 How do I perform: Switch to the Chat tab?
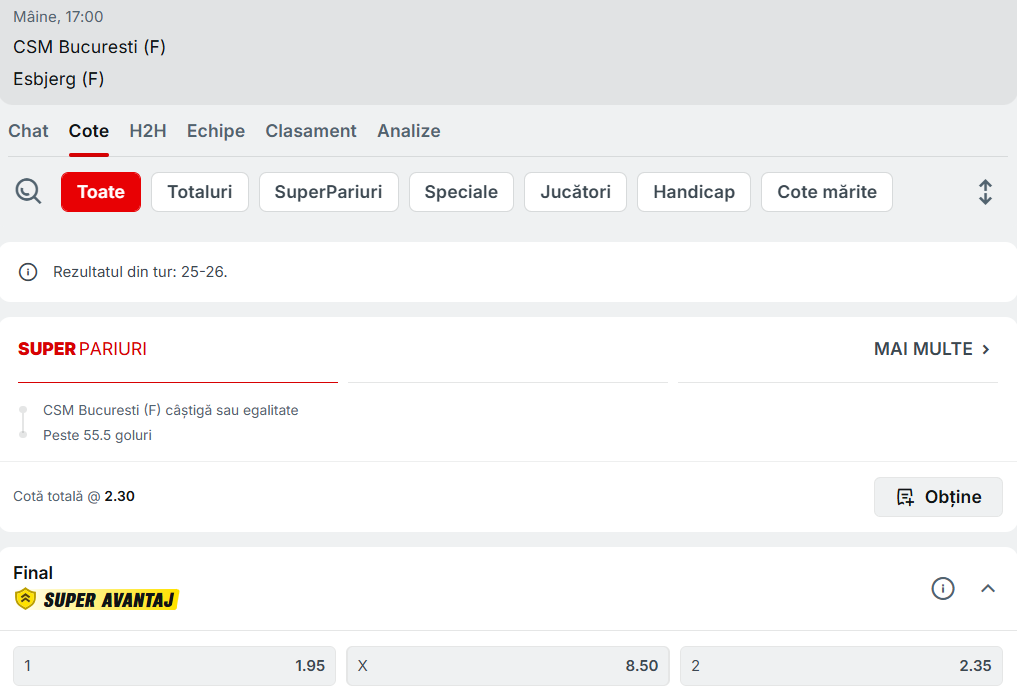(28, 131)
